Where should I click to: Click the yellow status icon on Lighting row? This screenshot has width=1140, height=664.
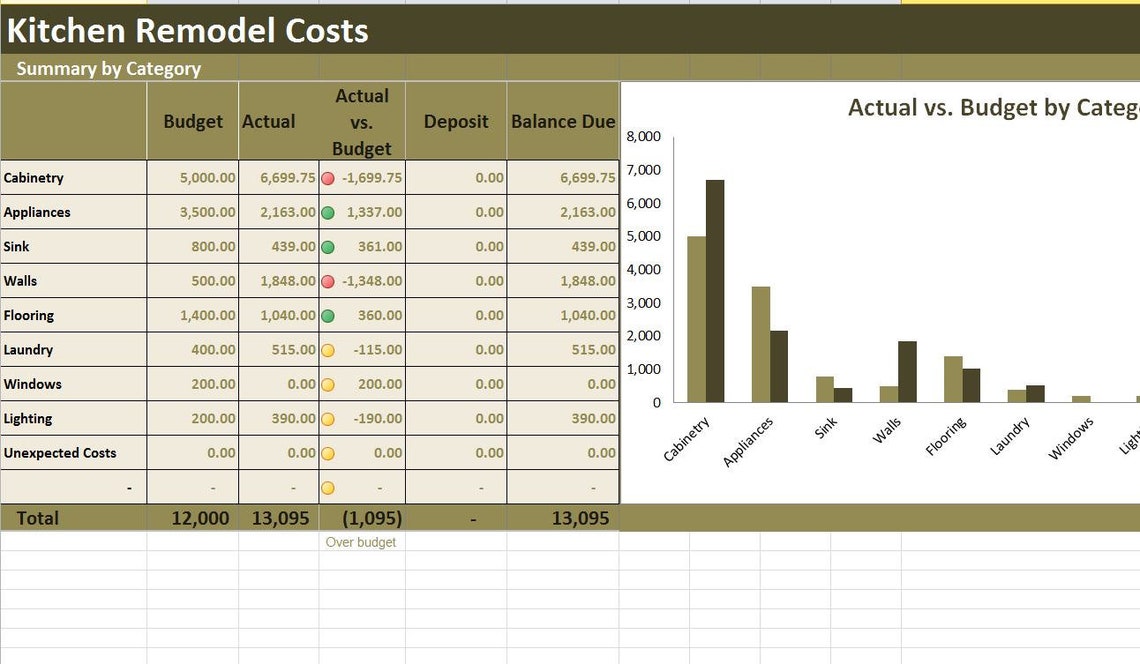coord(327,418)
